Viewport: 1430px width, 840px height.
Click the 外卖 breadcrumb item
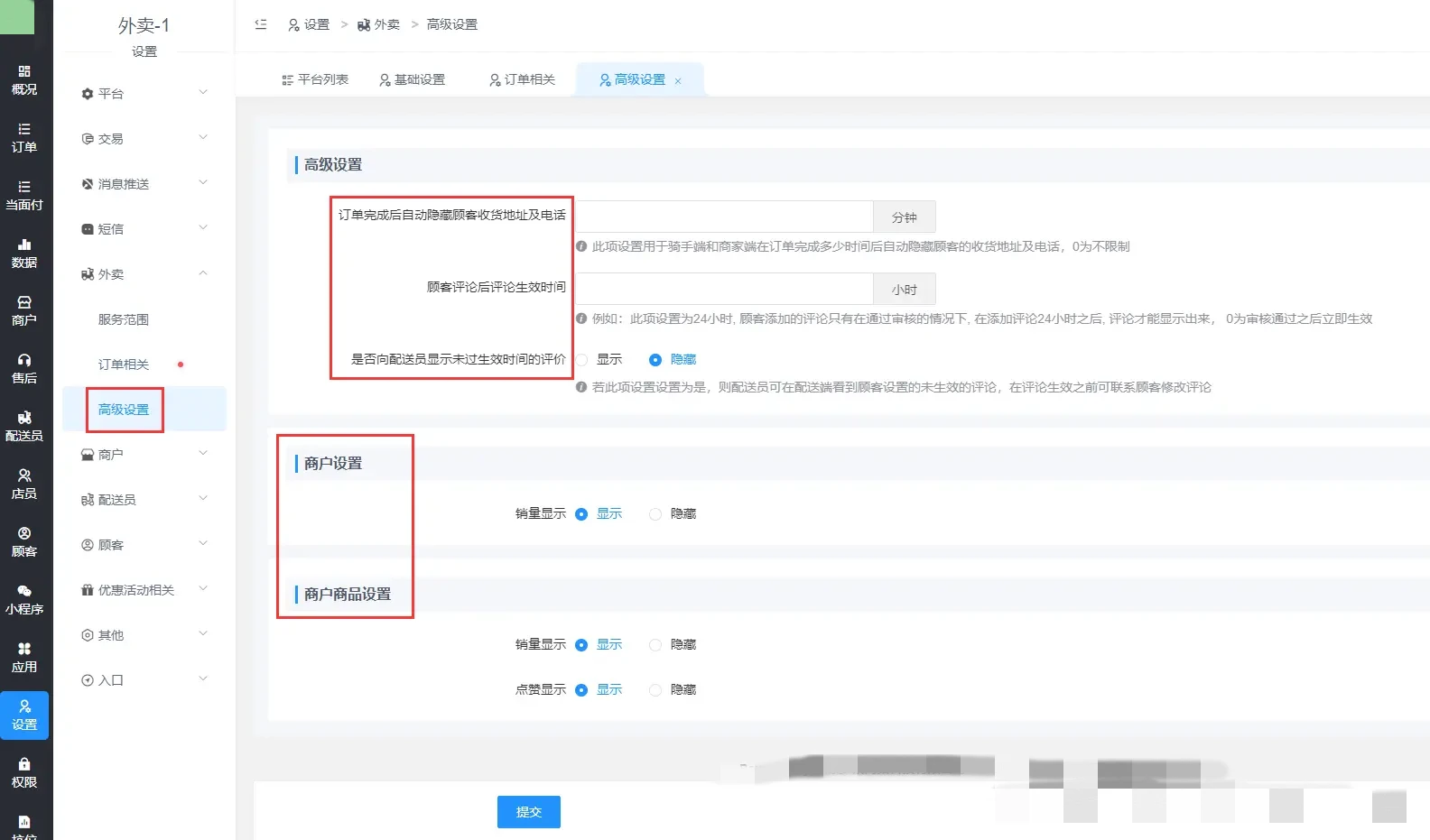378,24
